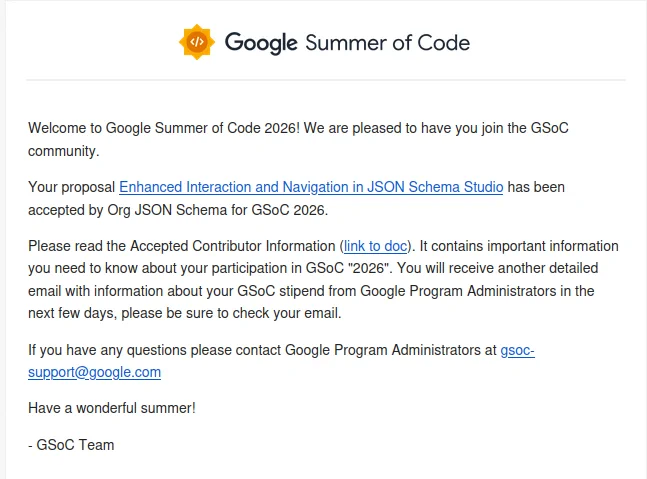The width and height of the screenshot is (647, 479).
Task: Click the word "community." ending the welcome paragraph
Action: (64, 151)
